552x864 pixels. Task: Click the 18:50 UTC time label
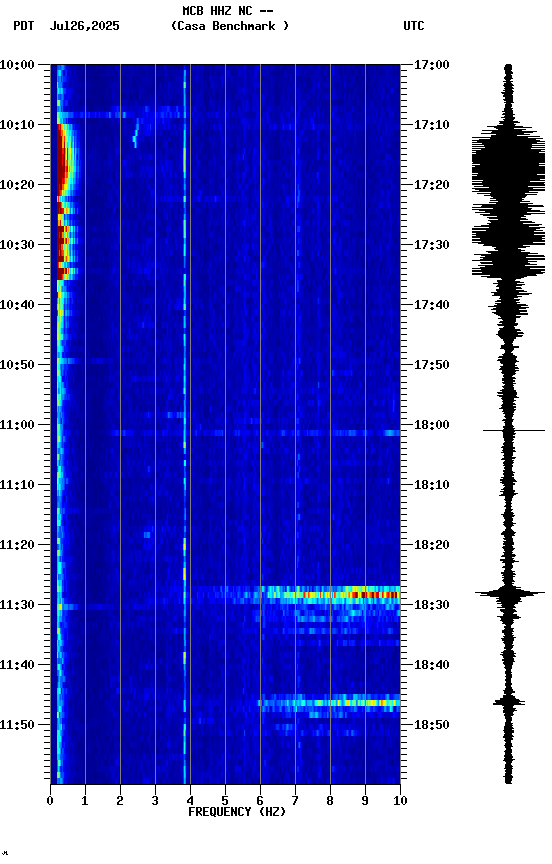[432, 725]
